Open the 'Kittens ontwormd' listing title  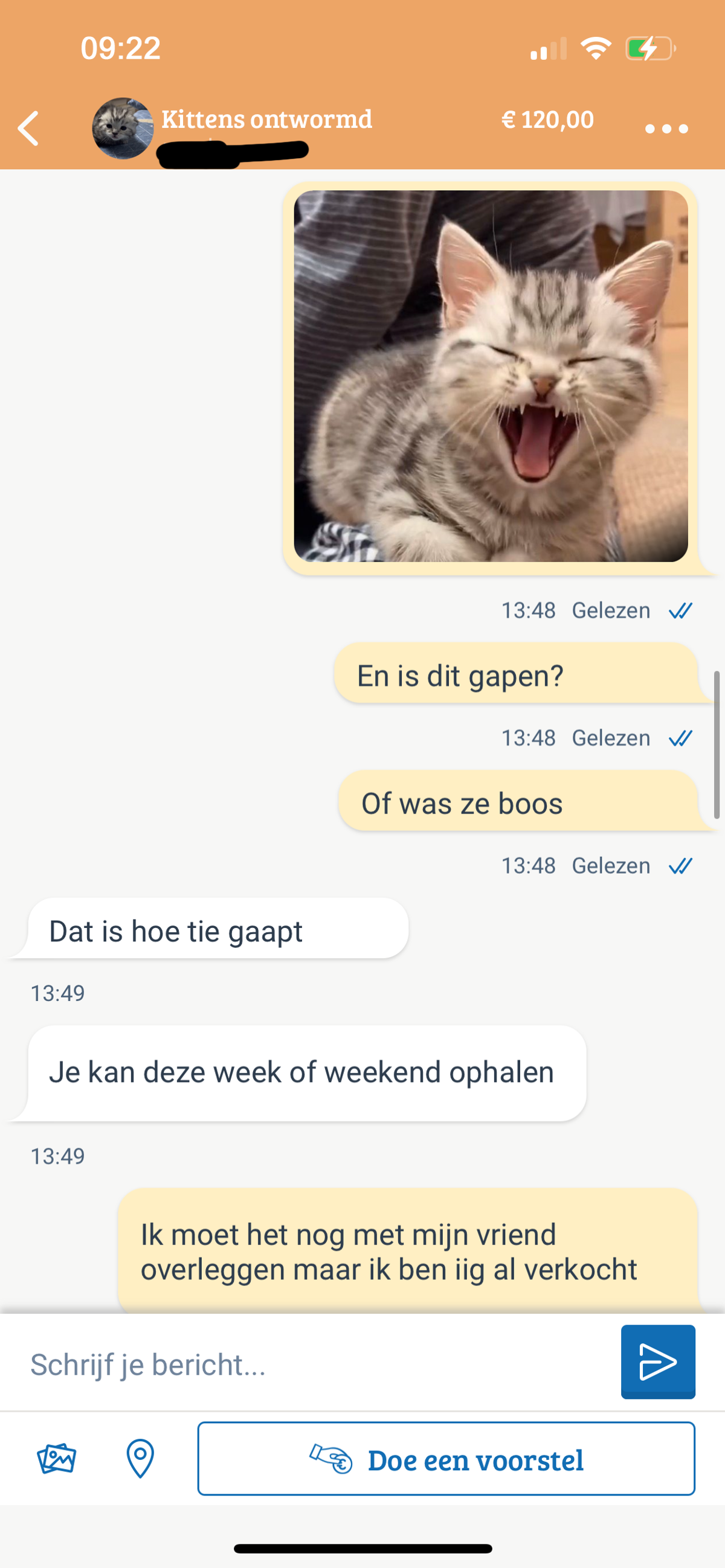267,120
